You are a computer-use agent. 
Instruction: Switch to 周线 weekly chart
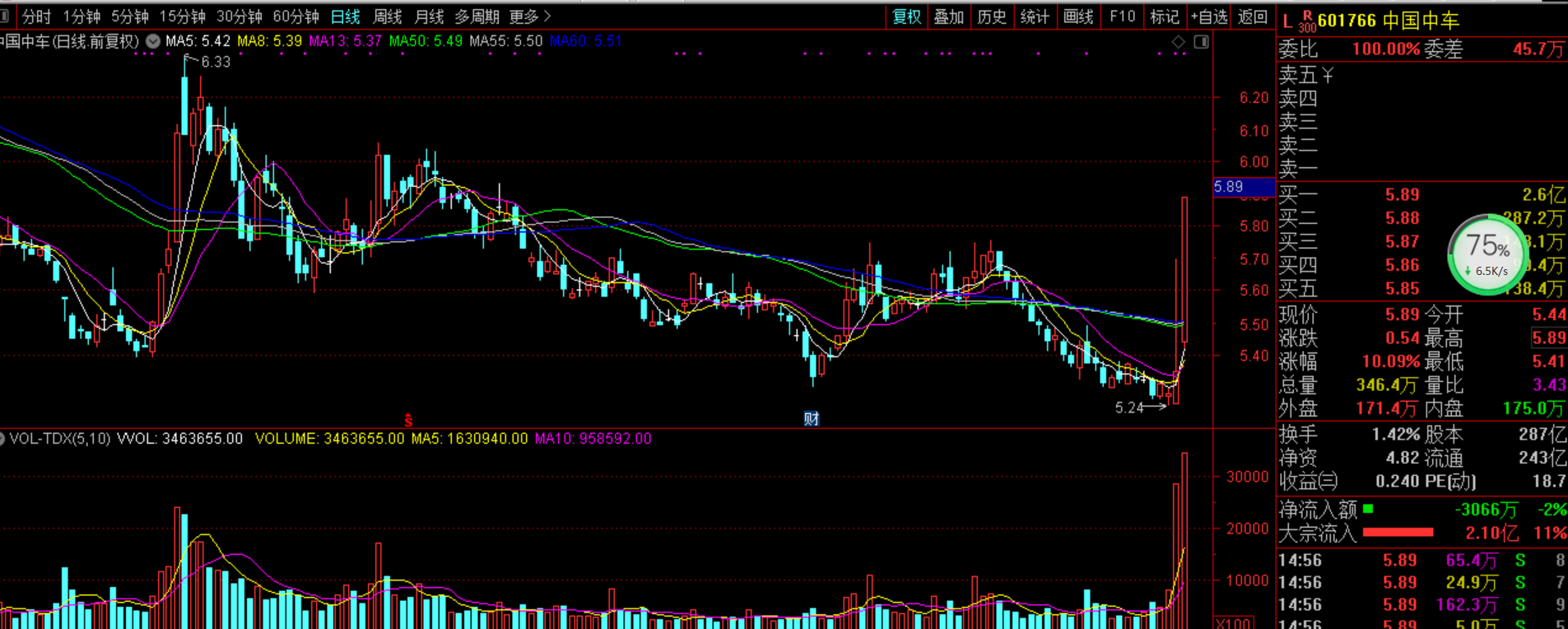coord(388,16)
